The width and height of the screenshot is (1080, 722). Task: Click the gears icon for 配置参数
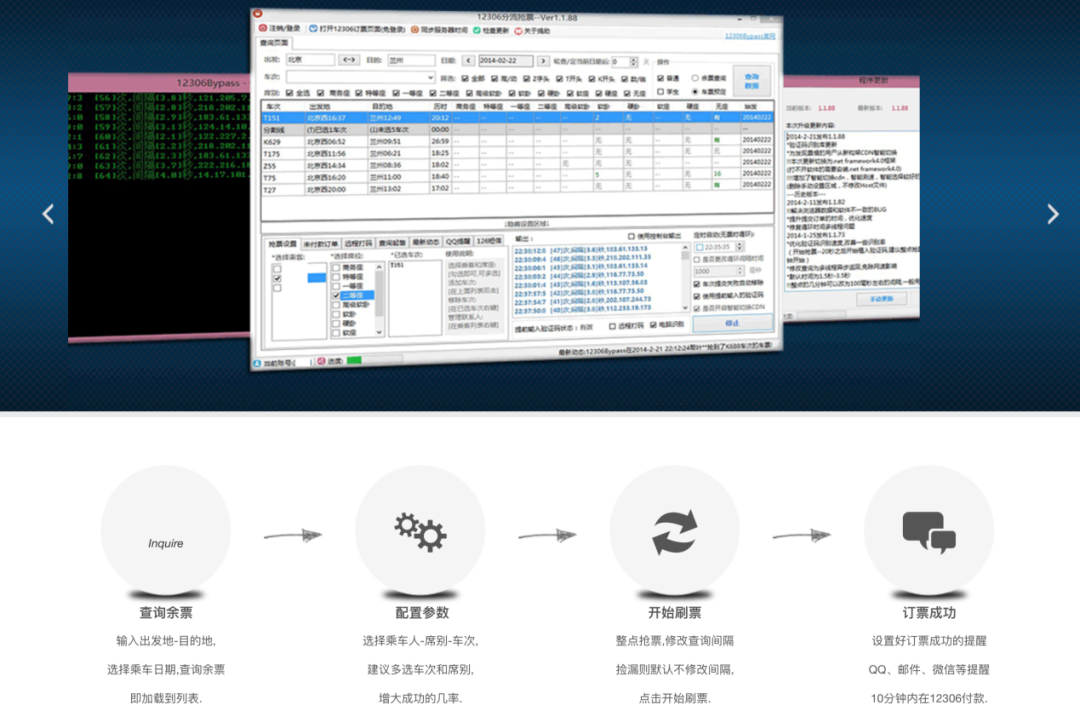(x=419, y=532)
